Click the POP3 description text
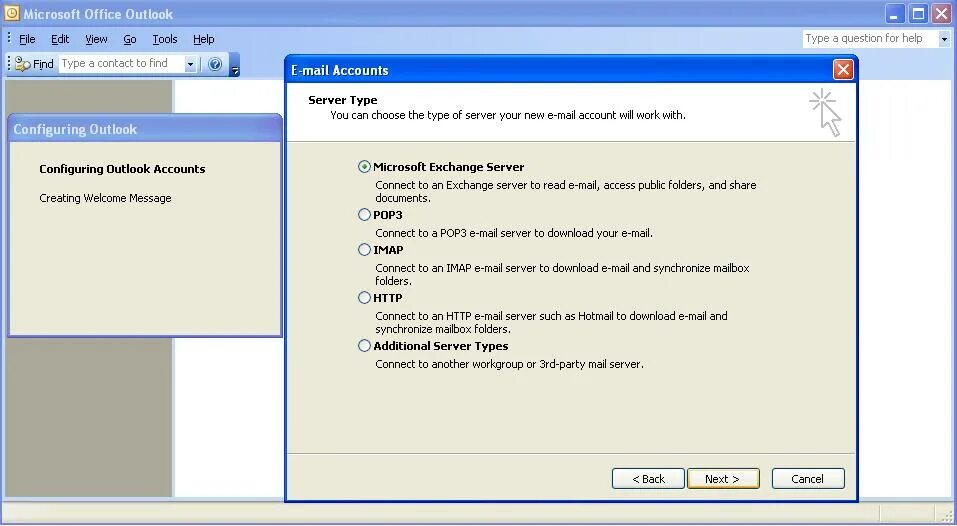957x526 pixels. (x=514, y=233)
